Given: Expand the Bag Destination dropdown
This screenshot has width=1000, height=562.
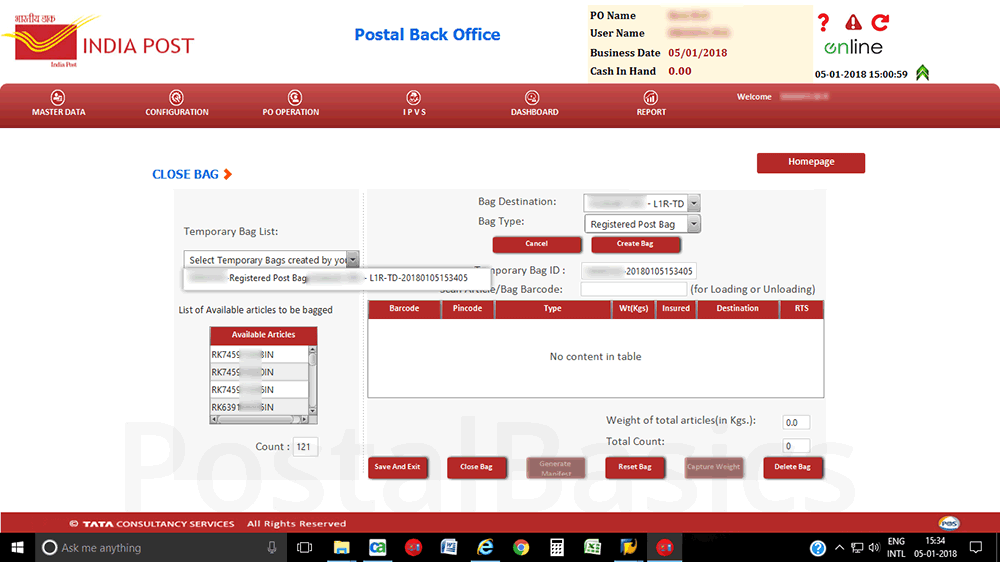Looking at the screenshot, I should coord(694,203).
